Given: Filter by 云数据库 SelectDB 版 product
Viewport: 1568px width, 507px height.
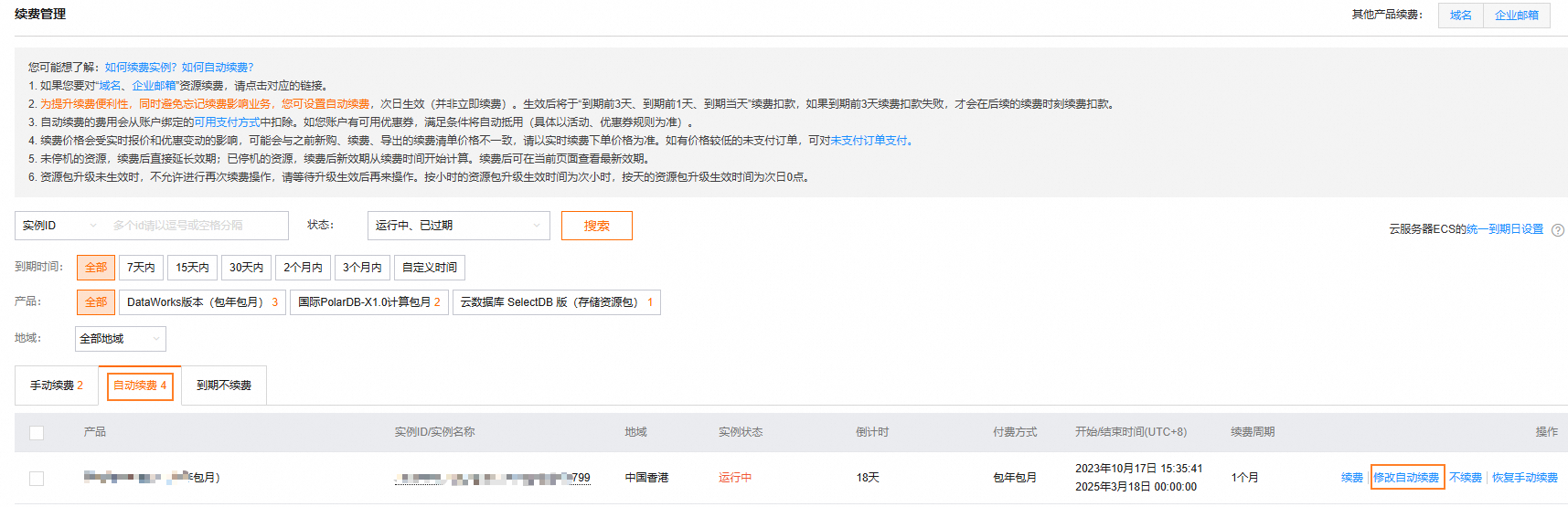Looking at the screenshot, I should [x=557, y=302].
